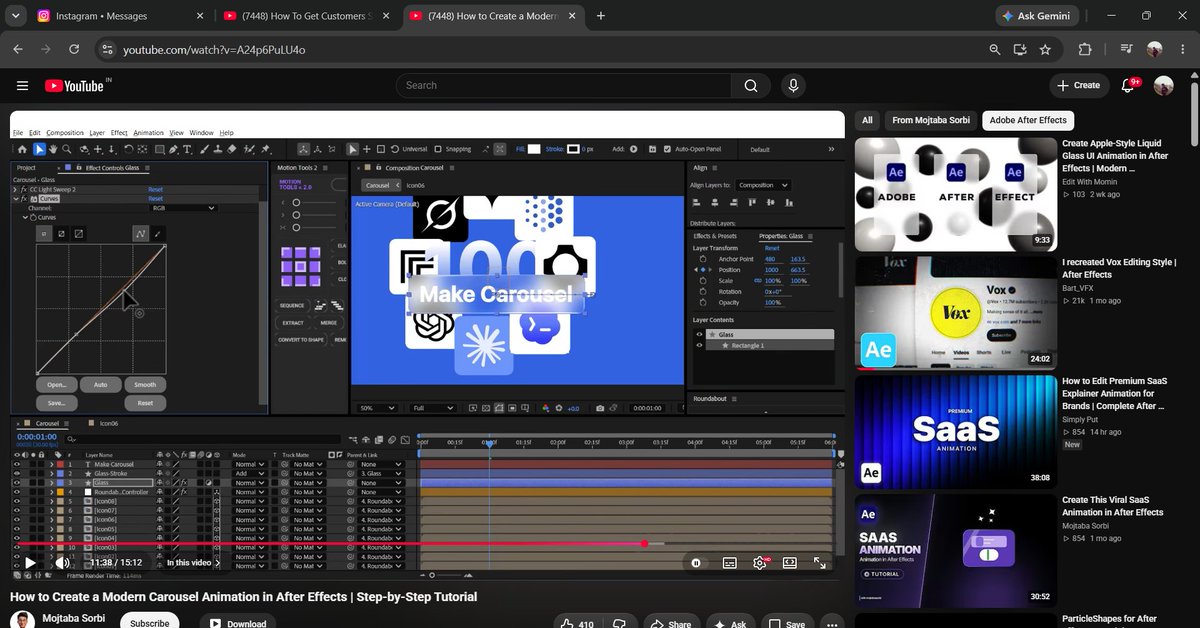Expand the 'In this video' chapters
The image size is (1200, 628).
[x=191, y=563]
